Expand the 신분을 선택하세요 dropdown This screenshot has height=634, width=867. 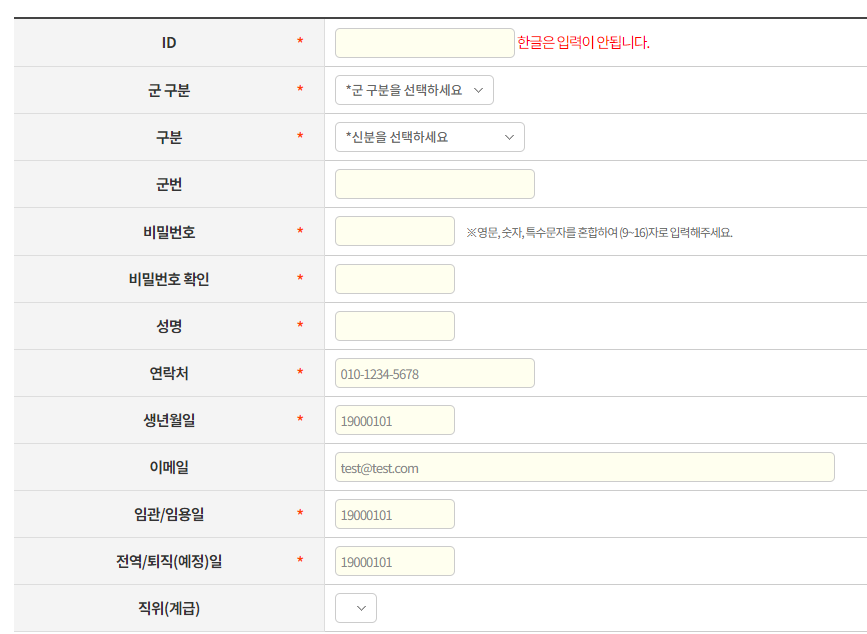point(429,137)
